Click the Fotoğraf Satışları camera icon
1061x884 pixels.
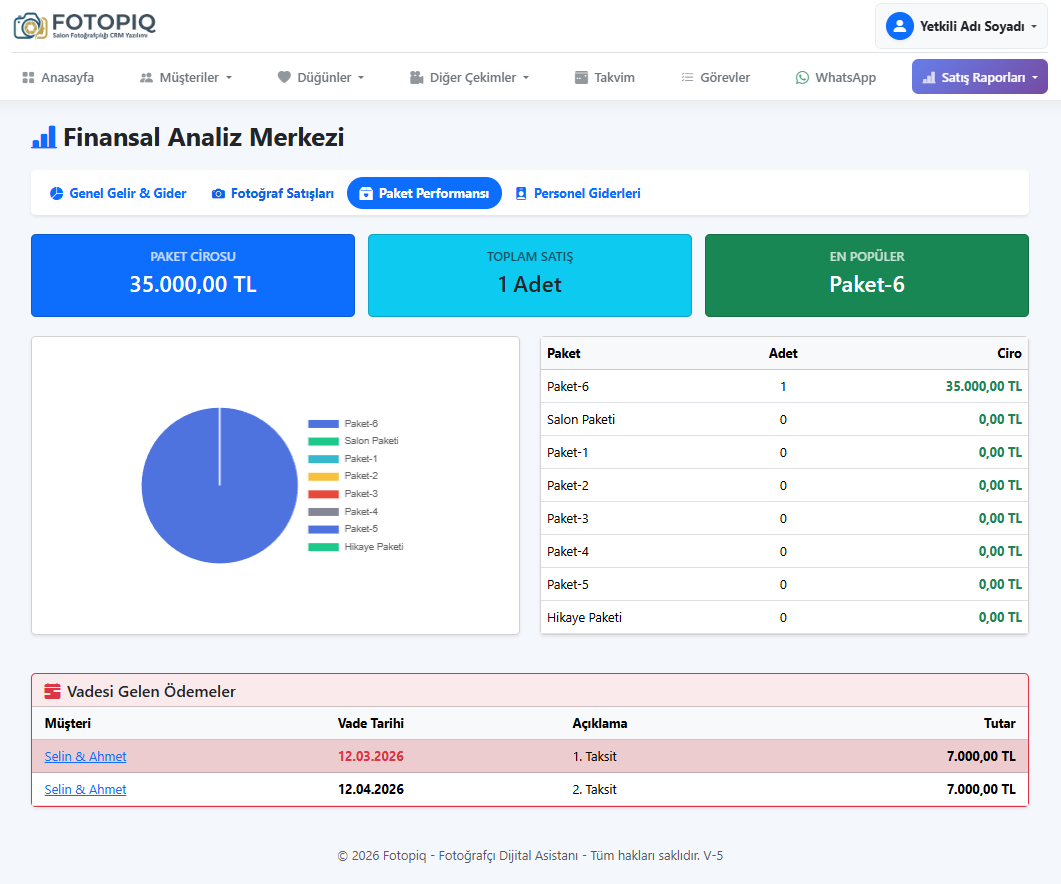coord(218,194)
